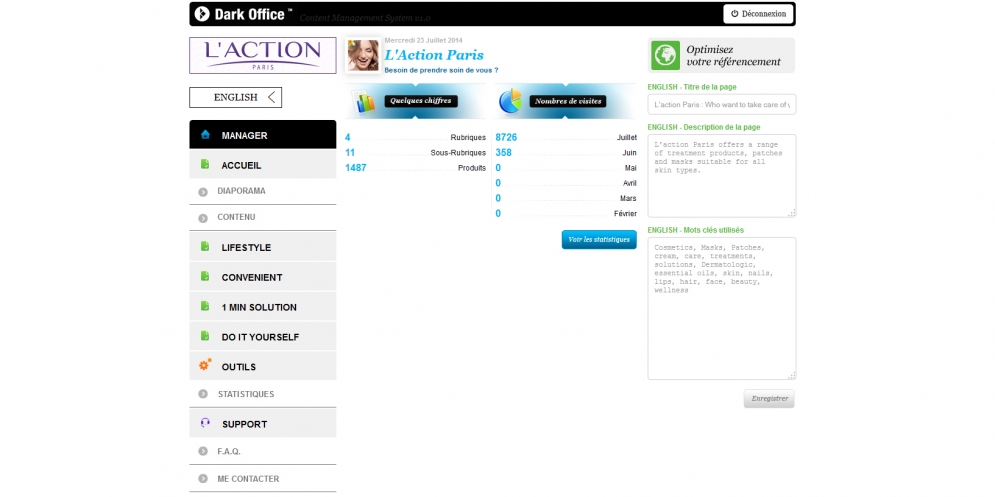Click the 11 Sous-Rubriques count
Image resolution: width=995 pixels, height=497 pixels.
(x=350, y=152)
